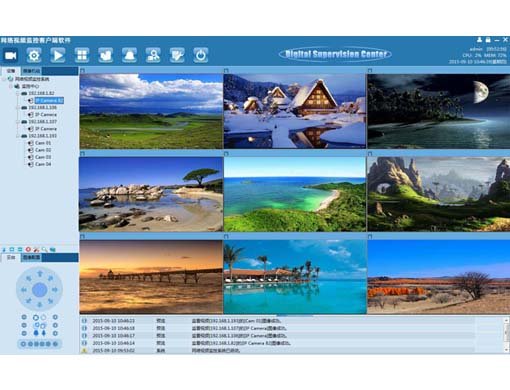The width and height of the screenshot is (510, 390).
Task: Switch to the first device list tab
Action: pyautogui.click(x=11, y=71)
